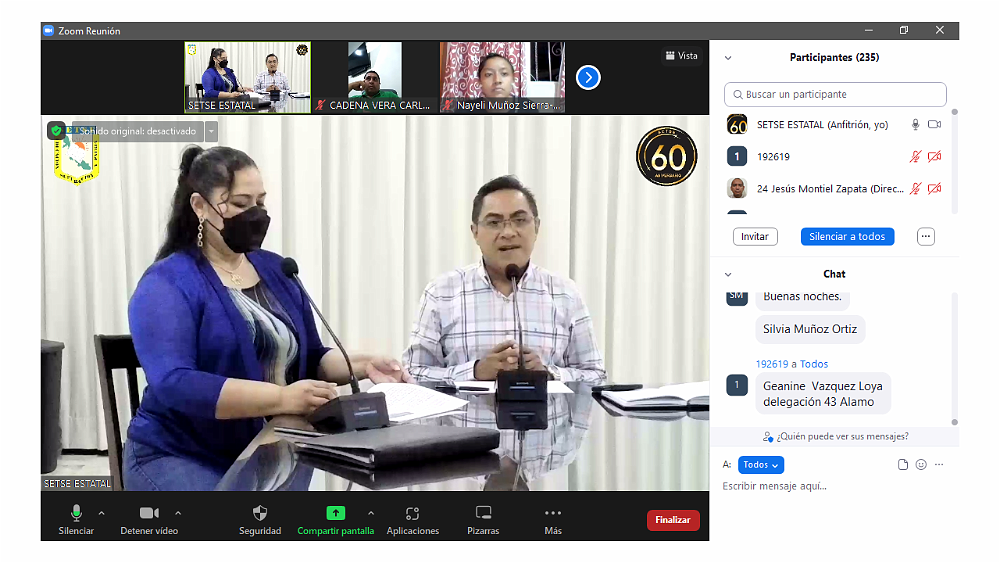Open the Todos recipient dropdown
Viewport: 1000px width, 563px height.
pos(761,465)
